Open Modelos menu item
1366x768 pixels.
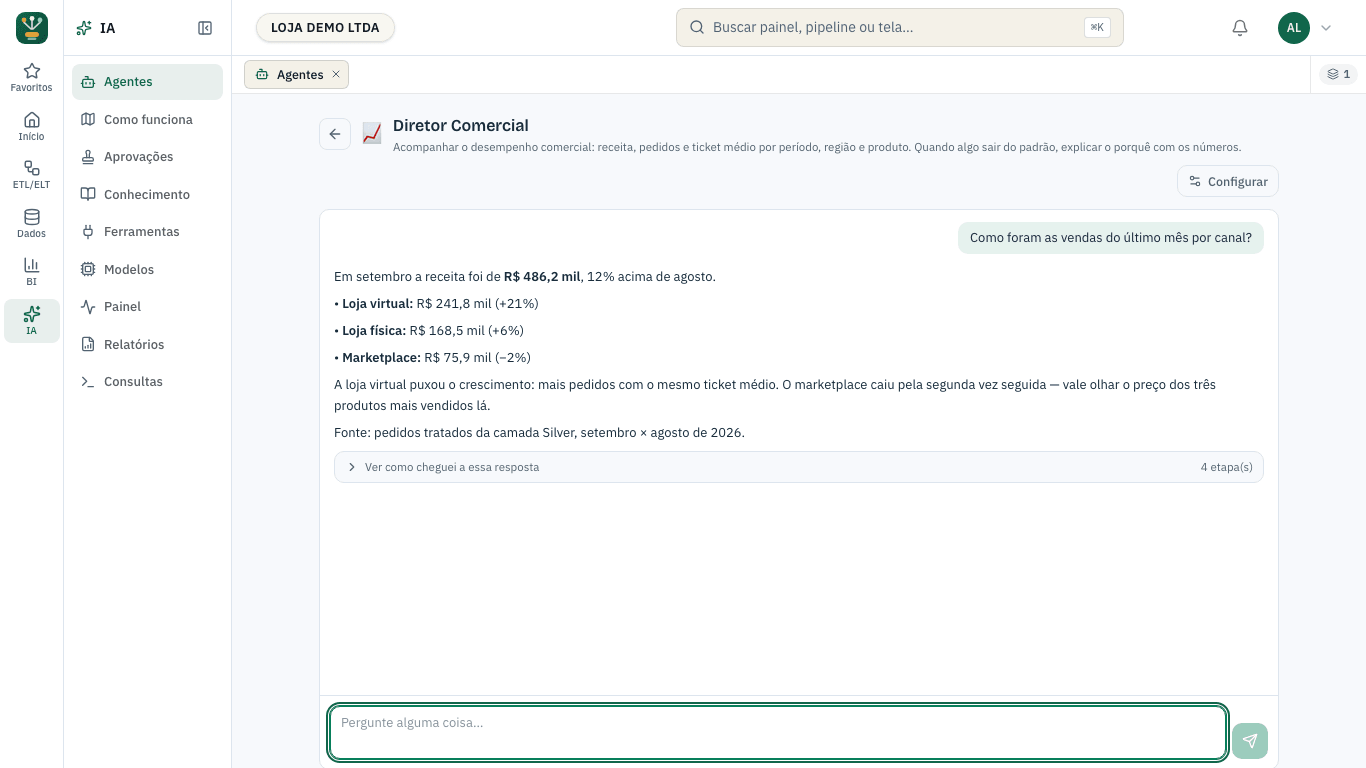pyautogui.click(x=147, y=269)
